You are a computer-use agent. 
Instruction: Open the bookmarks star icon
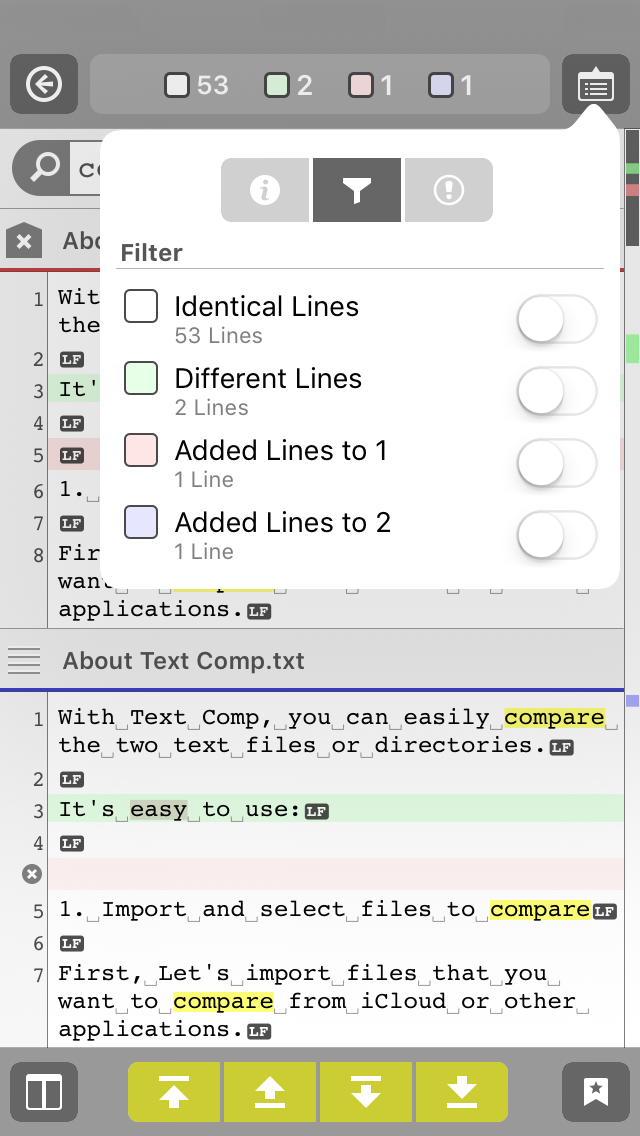(x=596, y=1092)
